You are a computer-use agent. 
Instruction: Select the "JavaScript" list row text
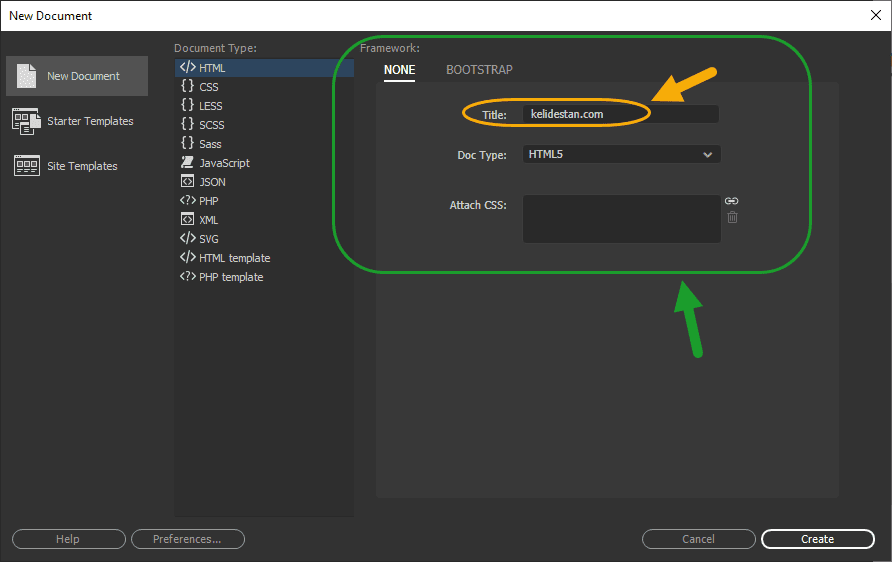coord(224,163)
